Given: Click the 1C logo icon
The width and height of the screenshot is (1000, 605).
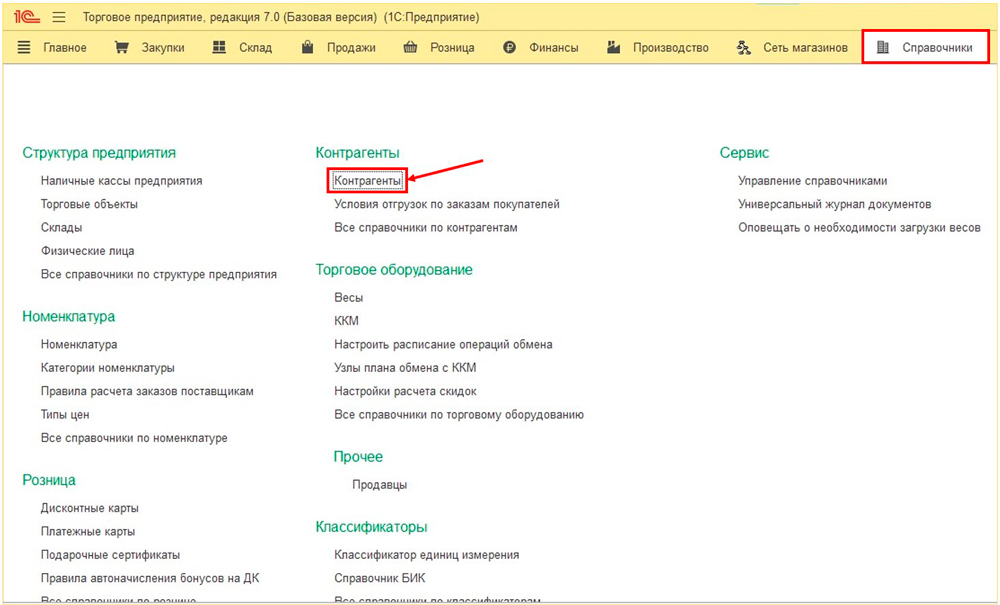Looking at the screenshot, I should click(26, 17).
